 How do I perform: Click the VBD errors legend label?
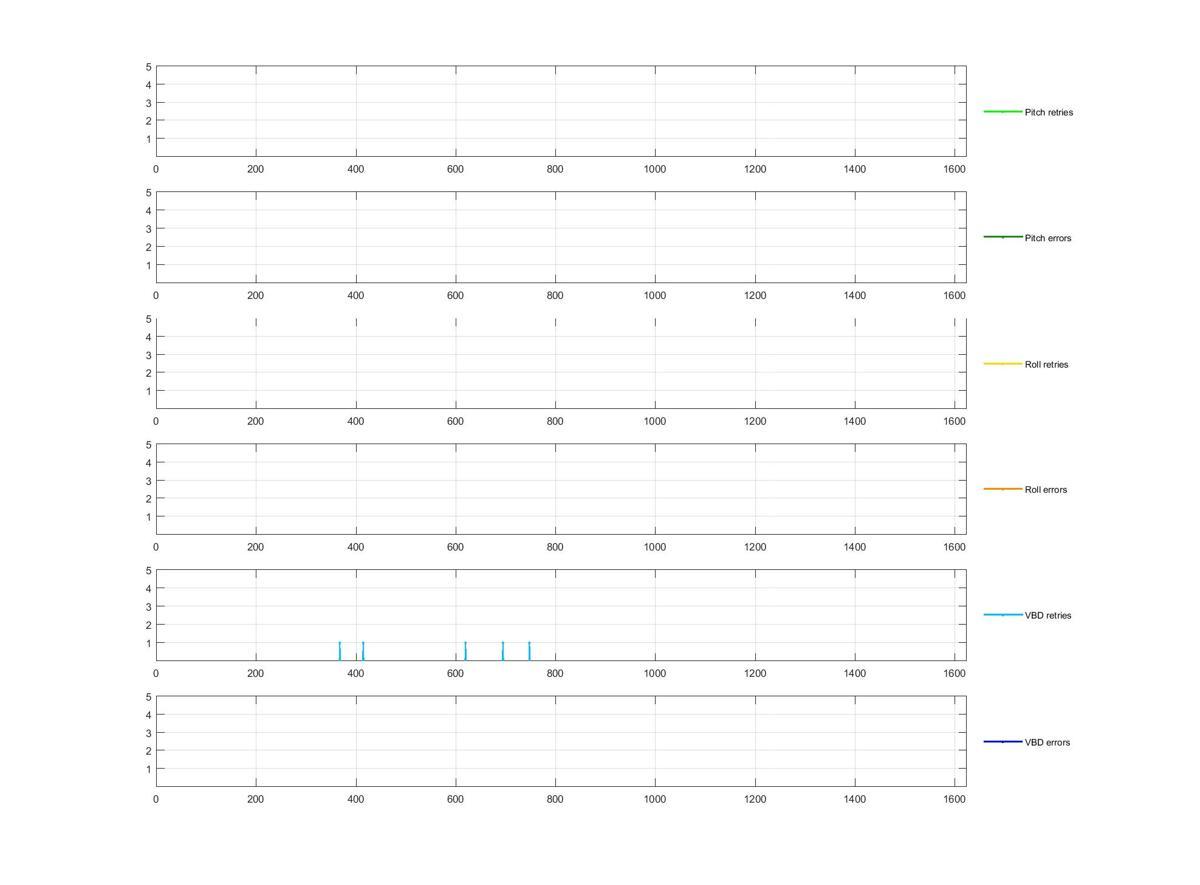click(1047, 742)
